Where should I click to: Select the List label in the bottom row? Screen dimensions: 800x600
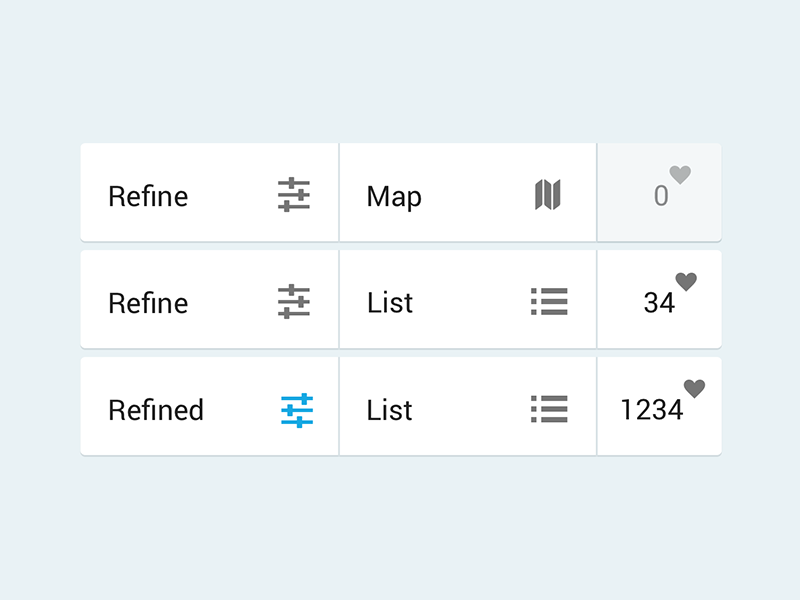(390, 410)
